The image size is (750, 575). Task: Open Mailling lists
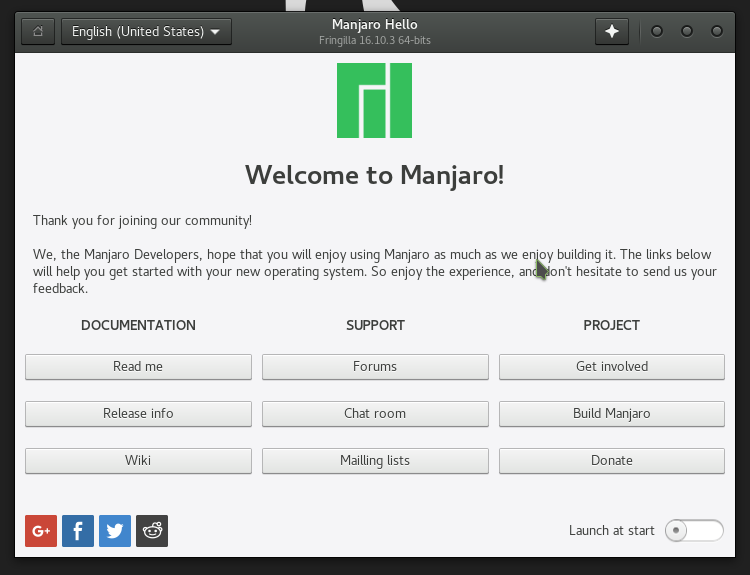click(x=375, y=461)
